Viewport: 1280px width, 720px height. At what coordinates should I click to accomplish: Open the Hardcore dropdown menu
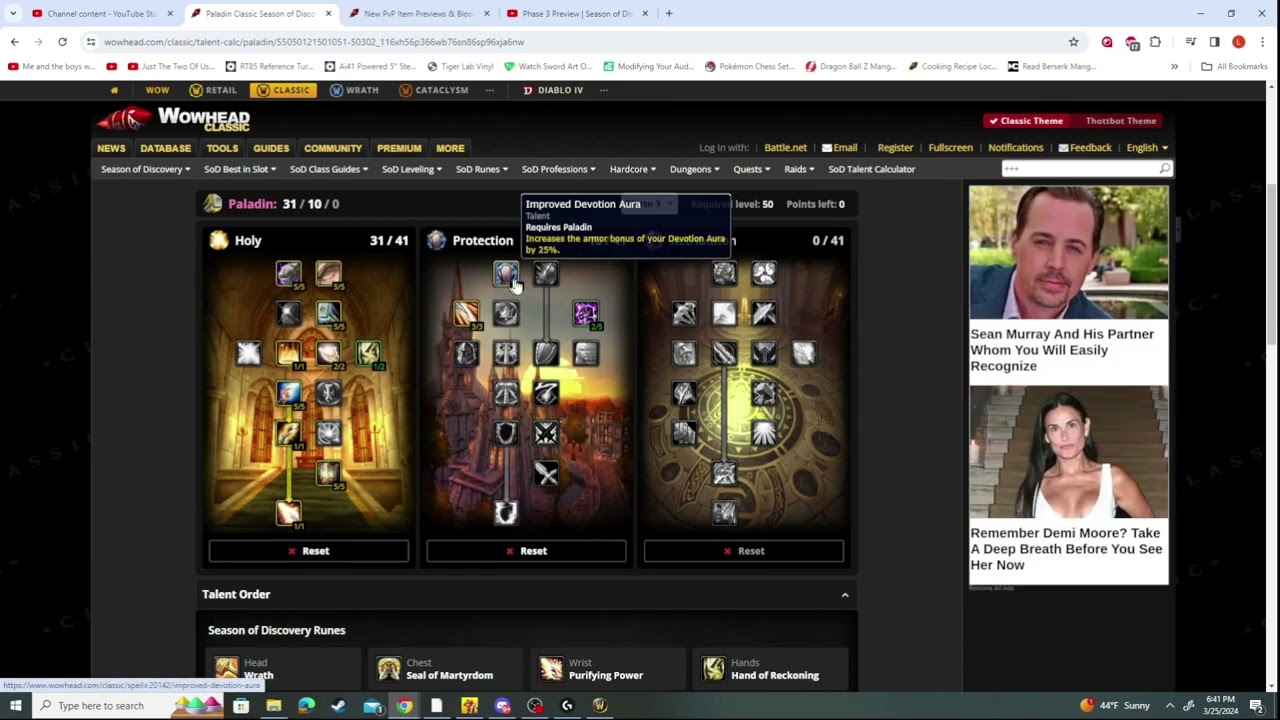click(633, 169)
